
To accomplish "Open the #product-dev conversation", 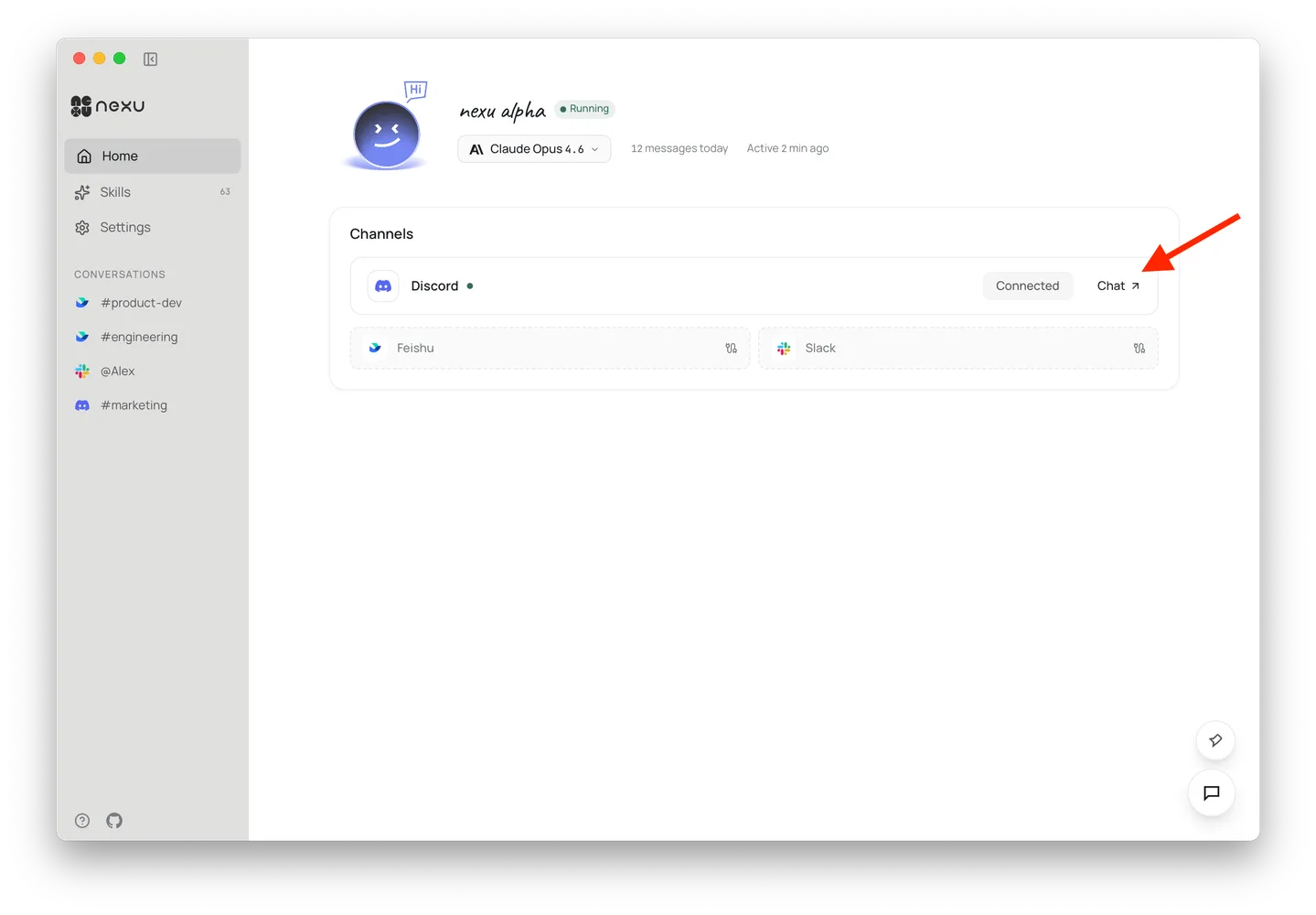I will (x=141, y=303).
